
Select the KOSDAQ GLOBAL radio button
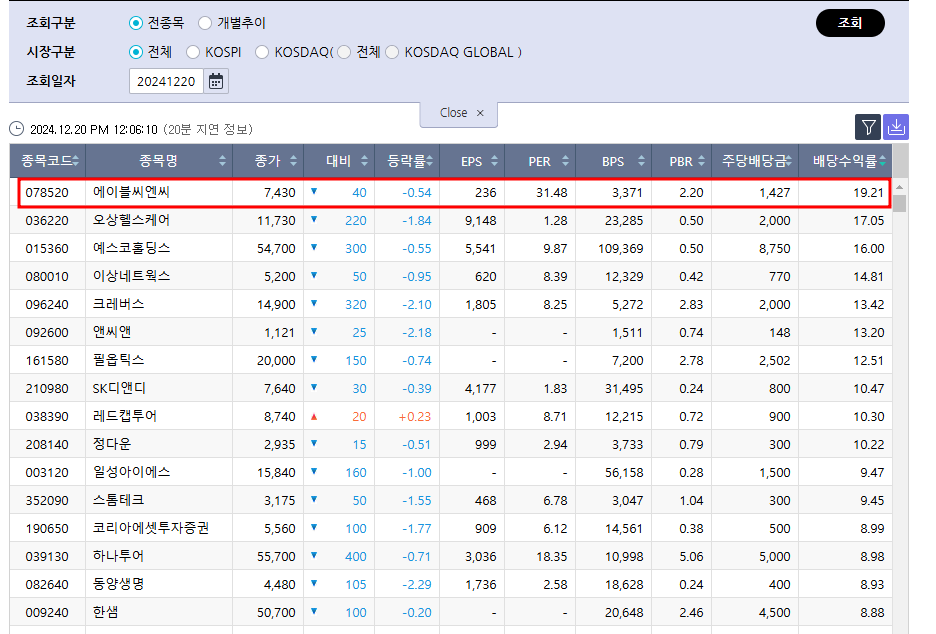tap(392, 52)
